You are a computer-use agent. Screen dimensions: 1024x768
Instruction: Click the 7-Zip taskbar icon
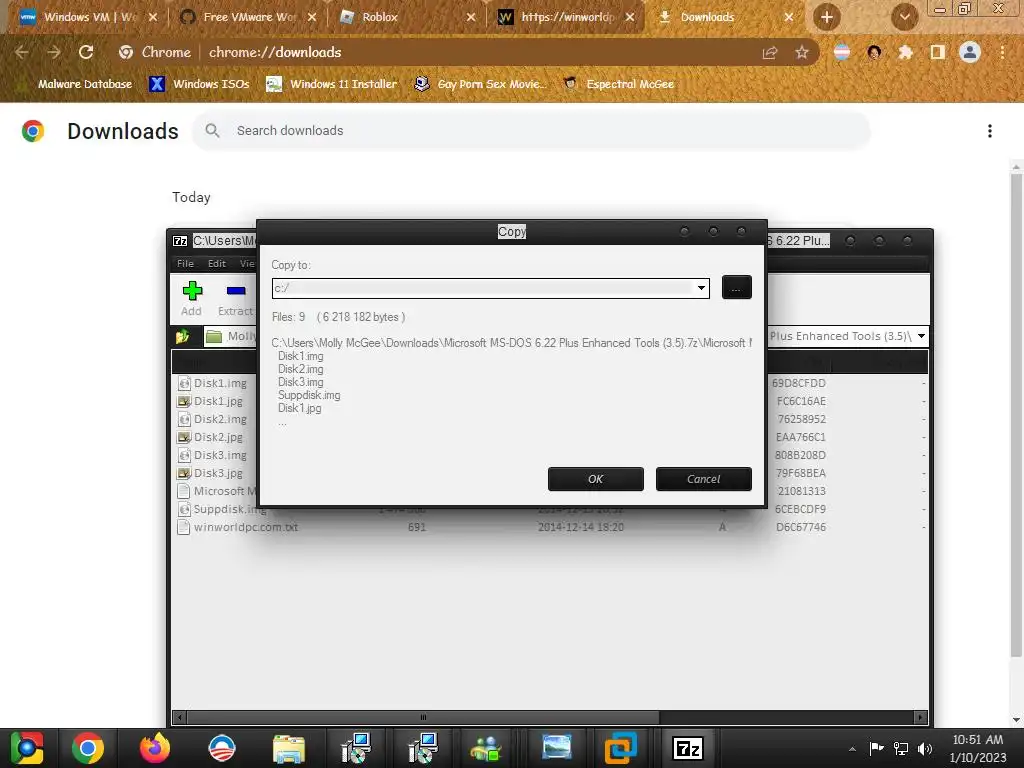[688, 748]
